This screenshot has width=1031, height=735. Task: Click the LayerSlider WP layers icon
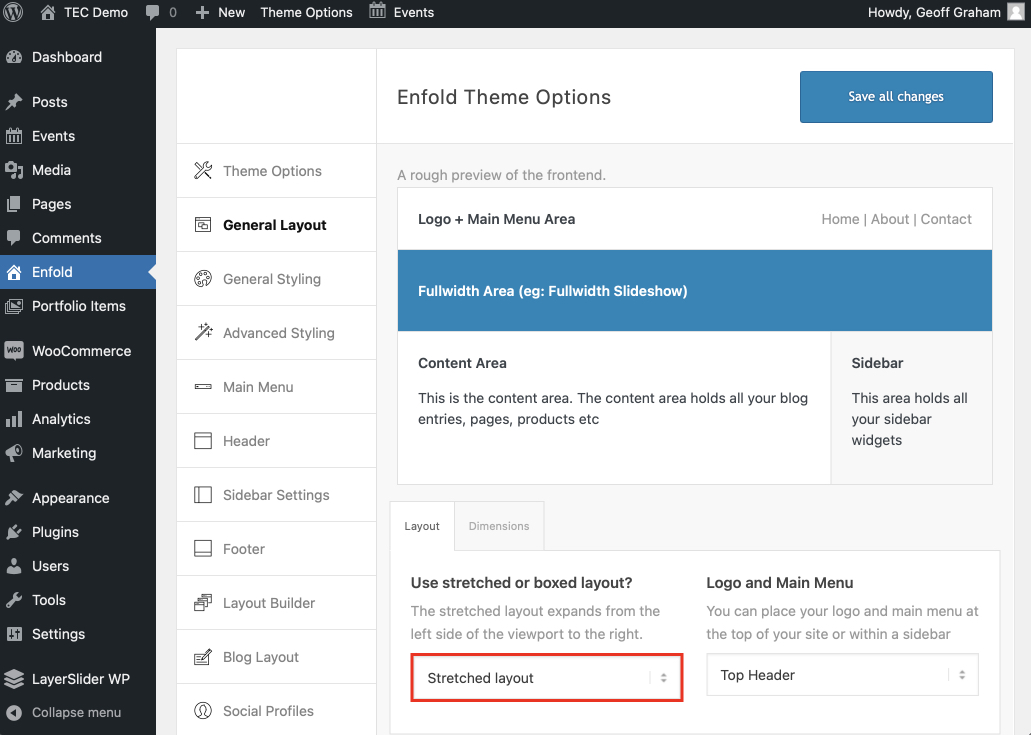click(x=14, y=678)
